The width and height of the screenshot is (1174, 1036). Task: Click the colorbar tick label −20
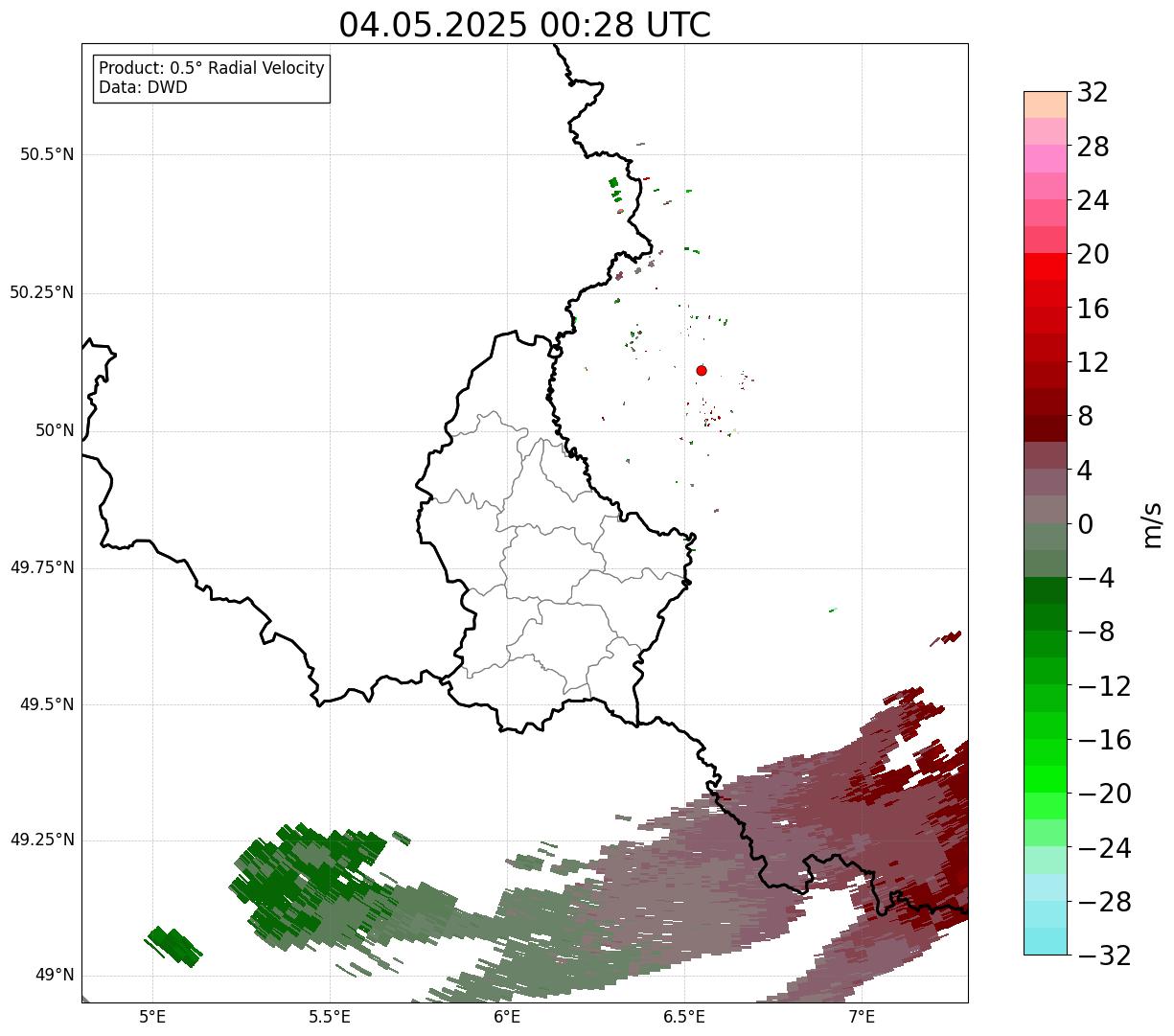[x=1104, y=794]
